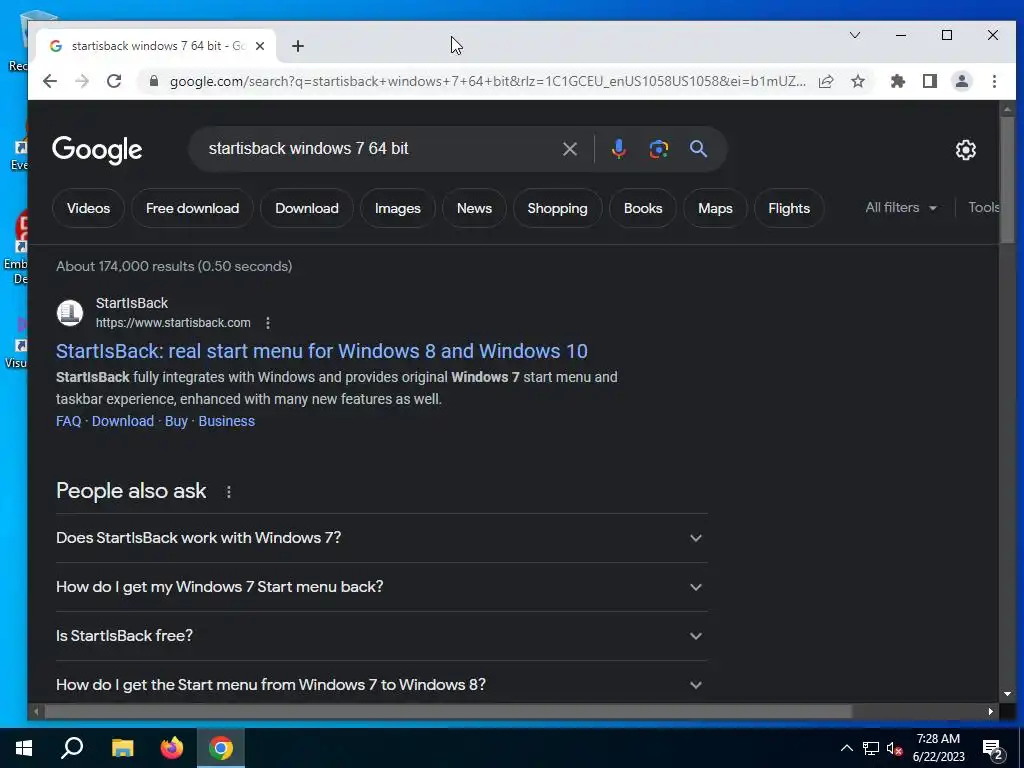The height and width of the screenshot is (768, 1024).
Task: Open a new tab with the plus button
Action: 298,46
